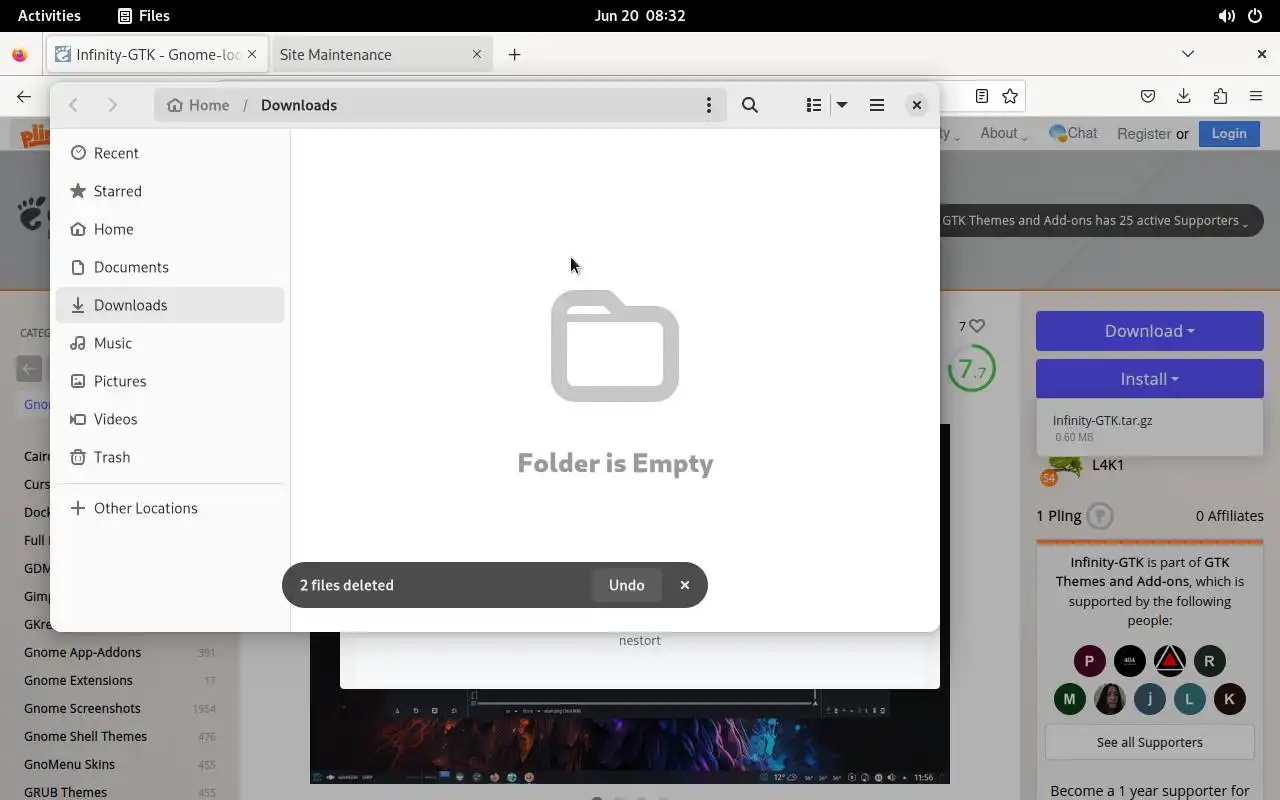Open supporter avatar P
The width and height of the screenshot is (1280, 800).
tap(1090, 661)
